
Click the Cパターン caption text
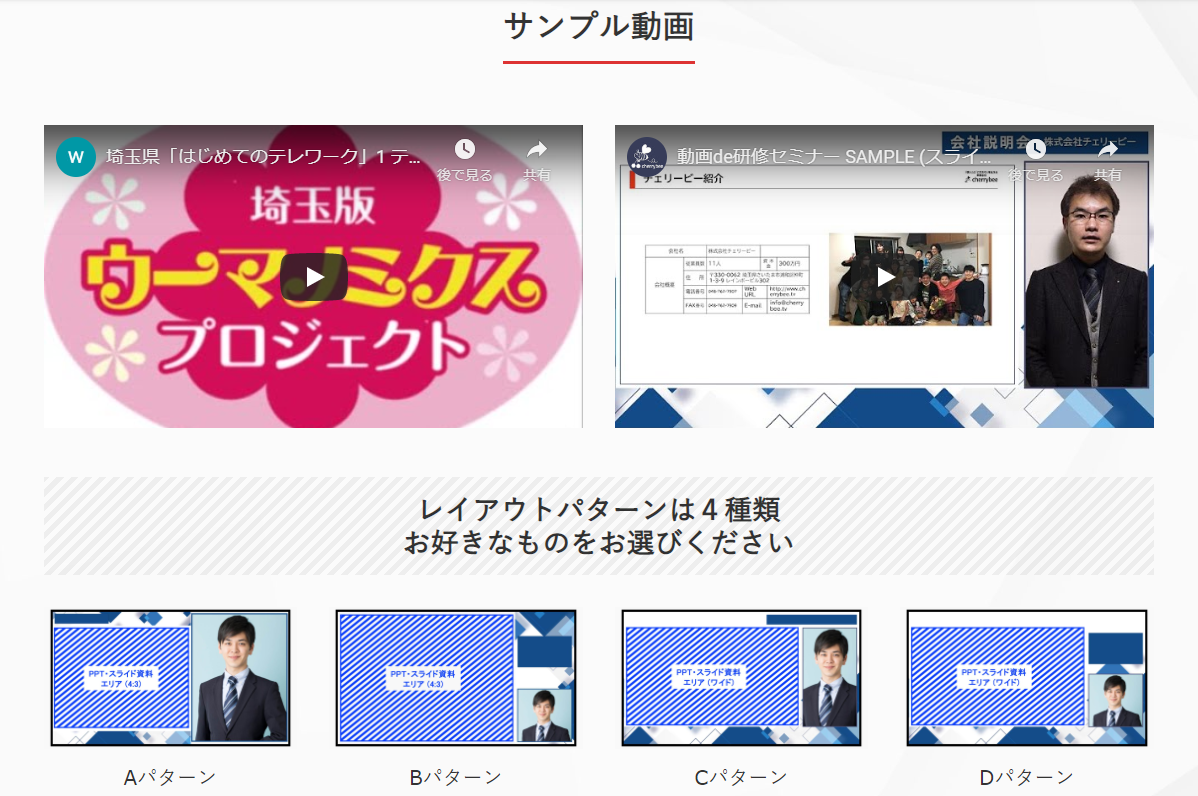point(741,777)
